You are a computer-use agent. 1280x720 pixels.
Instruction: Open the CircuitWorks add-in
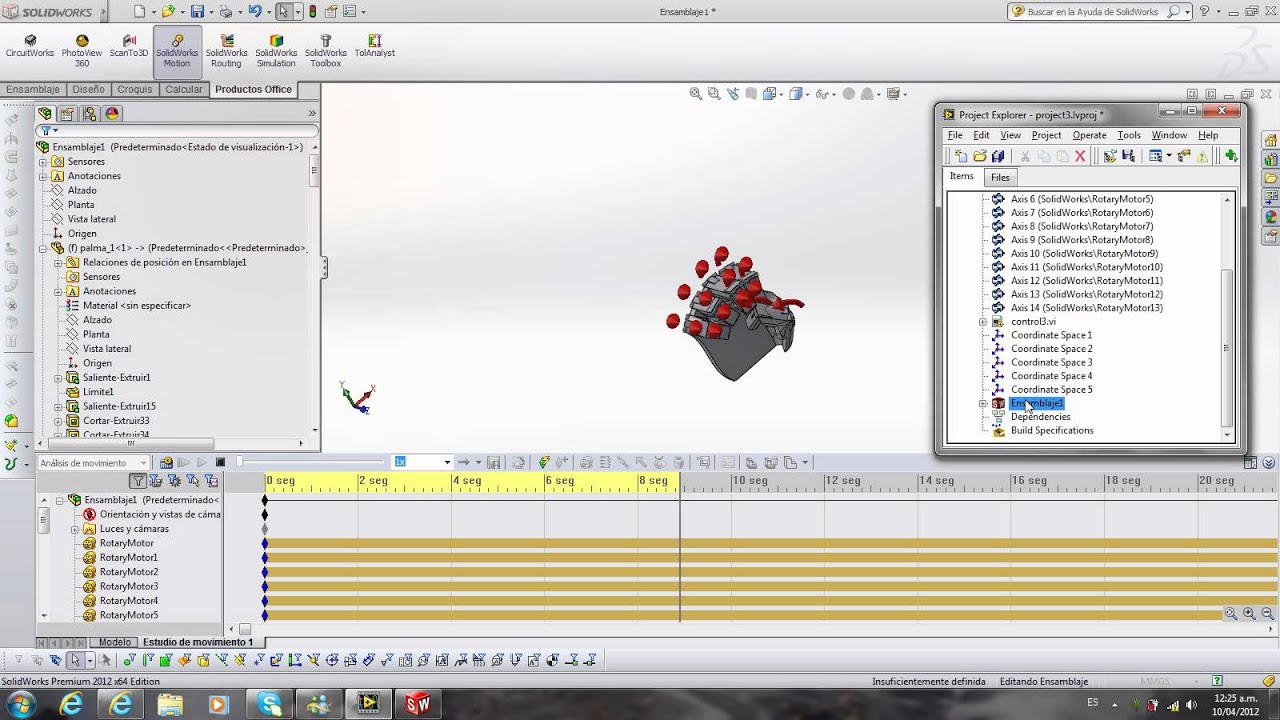[30, 47]
